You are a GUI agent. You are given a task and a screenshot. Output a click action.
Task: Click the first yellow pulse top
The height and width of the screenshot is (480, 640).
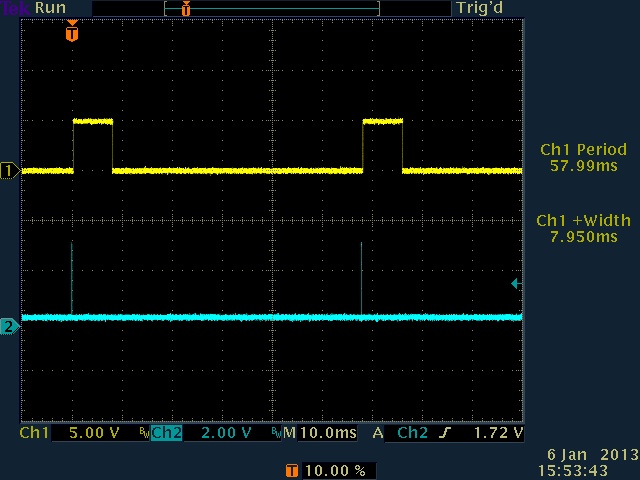(x=93, y=121)
